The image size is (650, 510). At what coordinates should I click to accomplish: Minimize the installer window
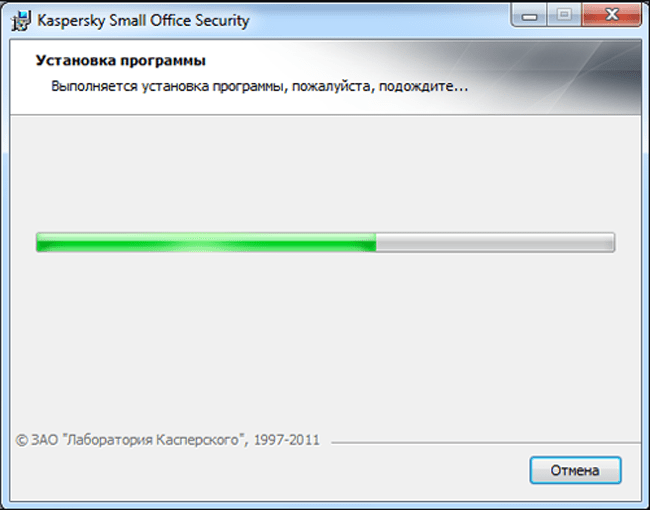pos(526,16)
